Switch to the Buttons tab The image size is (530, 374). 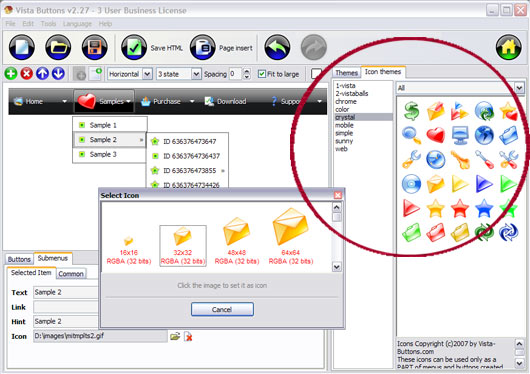(x=19, y=259)
